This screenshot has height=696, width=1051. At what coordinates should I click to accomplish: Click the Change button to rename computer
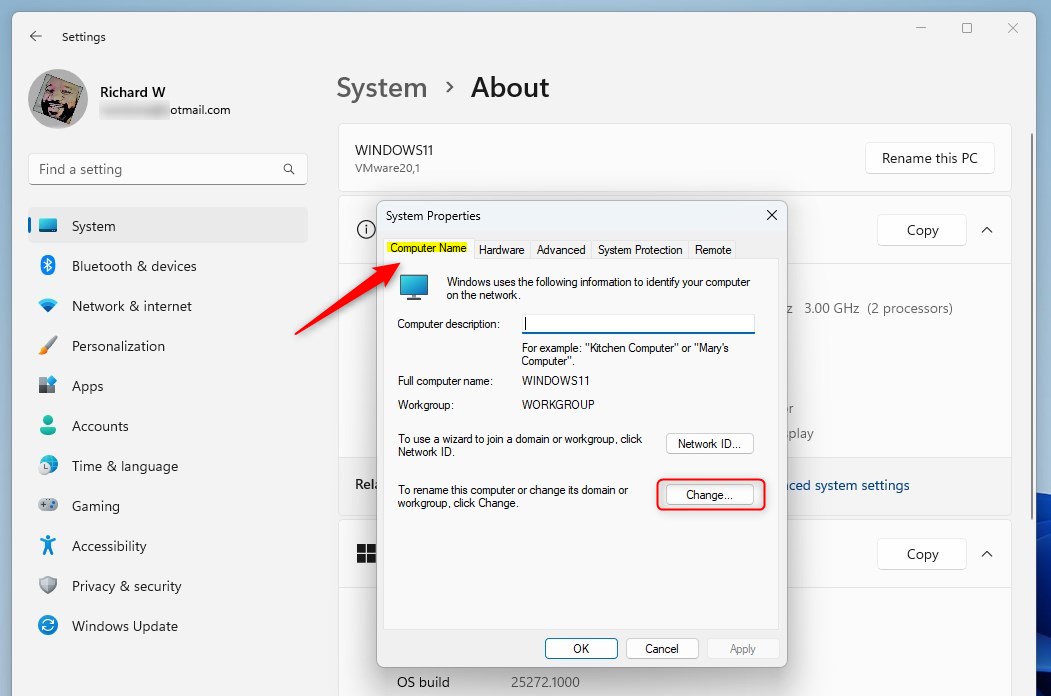click(710, 494)
